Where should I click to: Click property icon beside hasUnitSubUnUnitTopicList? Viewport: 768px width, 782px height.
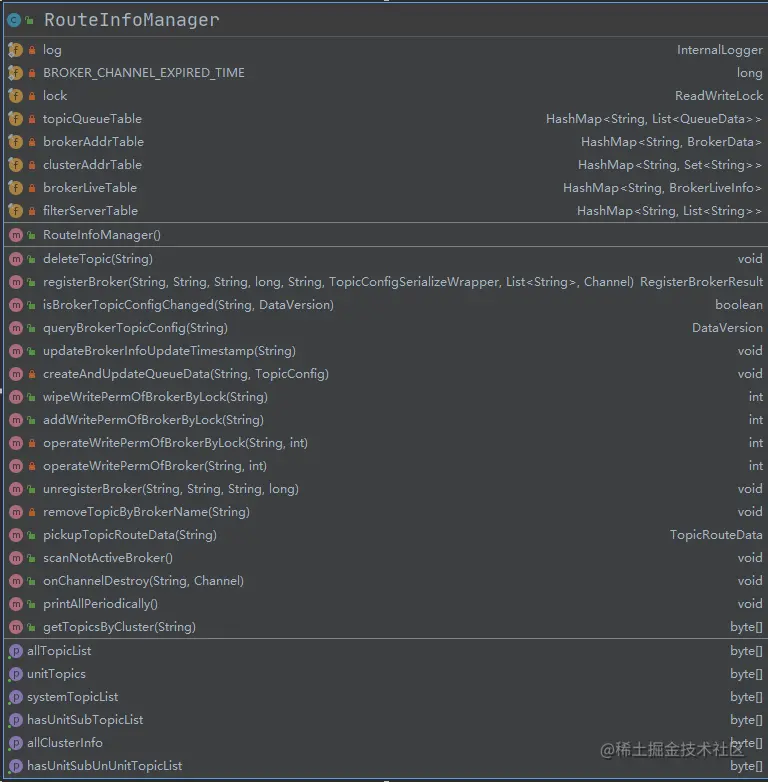16,766
